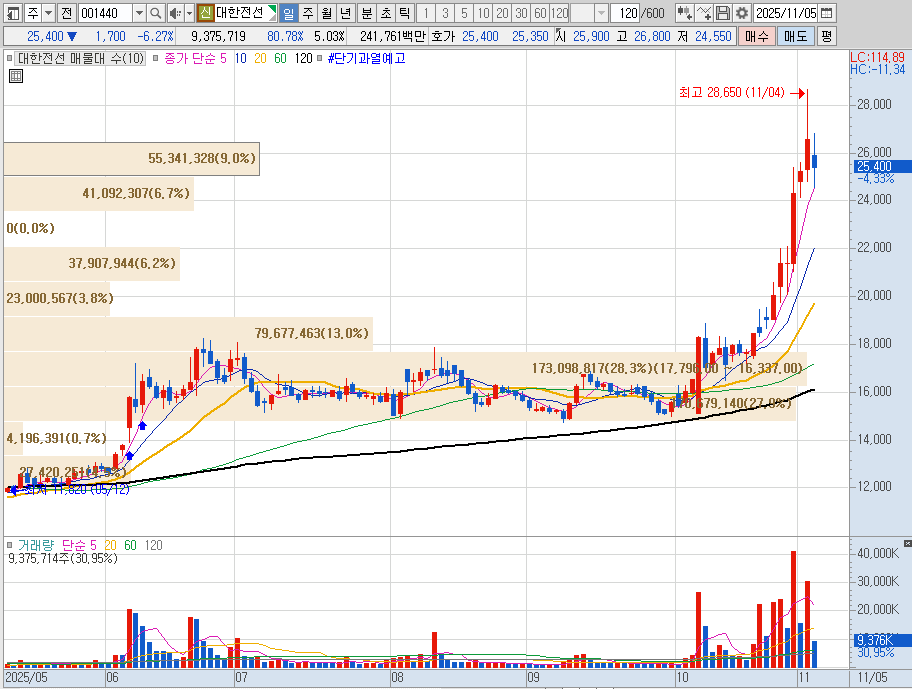Click the 001440 stock code field
The image size is (912, 689).
106,13
